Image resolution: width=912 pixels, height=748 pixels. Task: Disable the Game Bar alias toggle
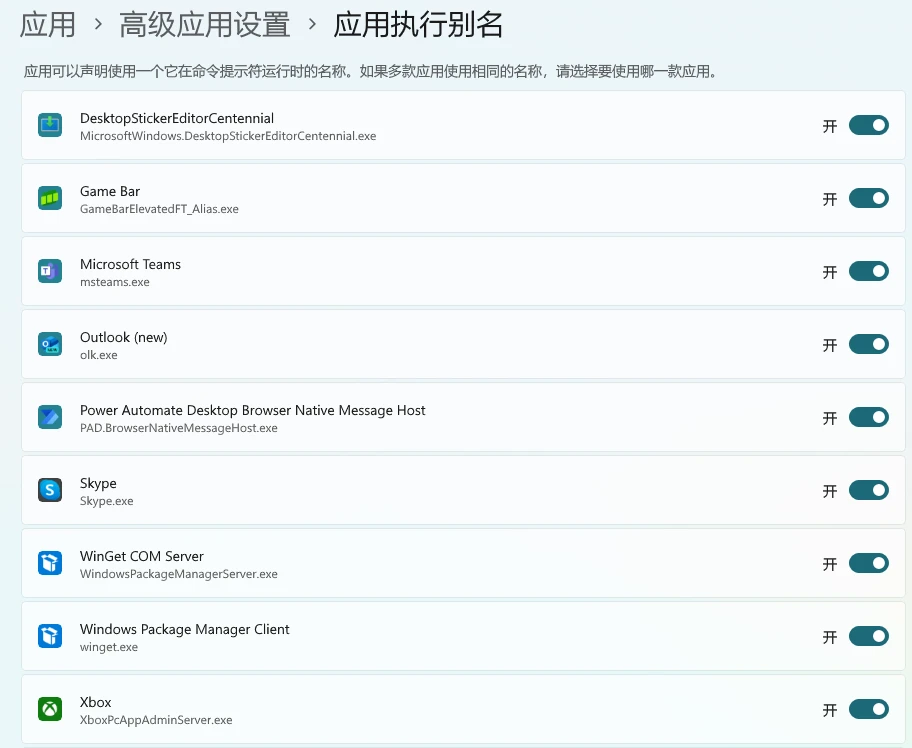[868, 198]
